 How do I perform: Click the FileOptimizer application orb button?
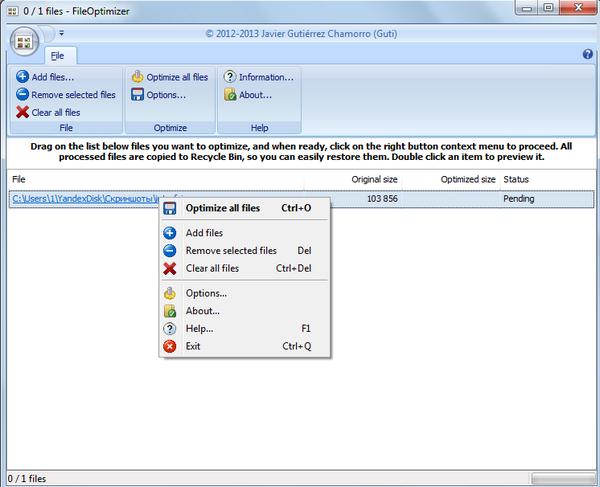24,41
